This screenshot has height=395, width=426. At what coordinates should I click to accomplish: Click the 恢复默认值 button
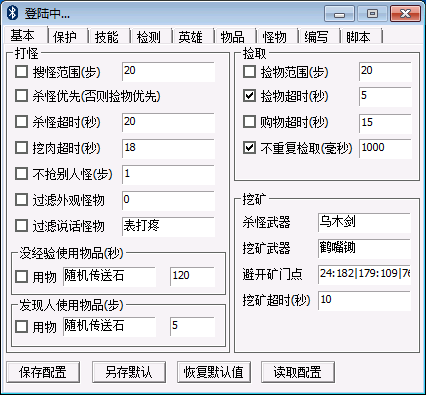[214, 372]
